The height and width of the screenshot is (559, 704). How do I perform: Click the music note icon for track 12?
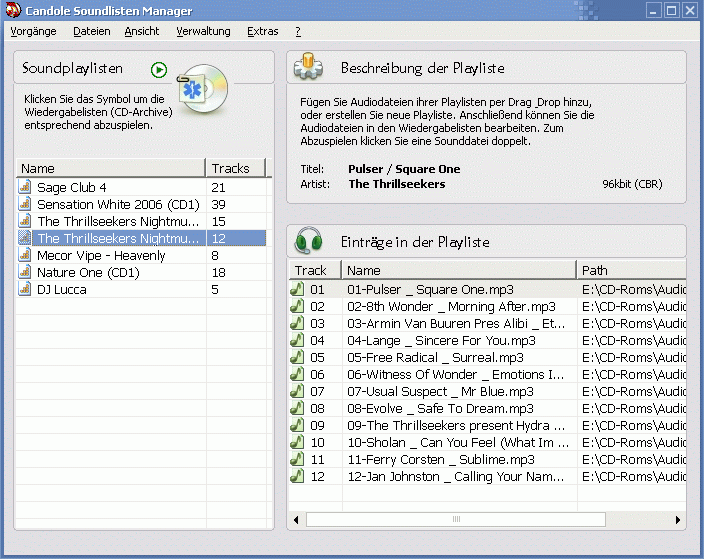297,476
